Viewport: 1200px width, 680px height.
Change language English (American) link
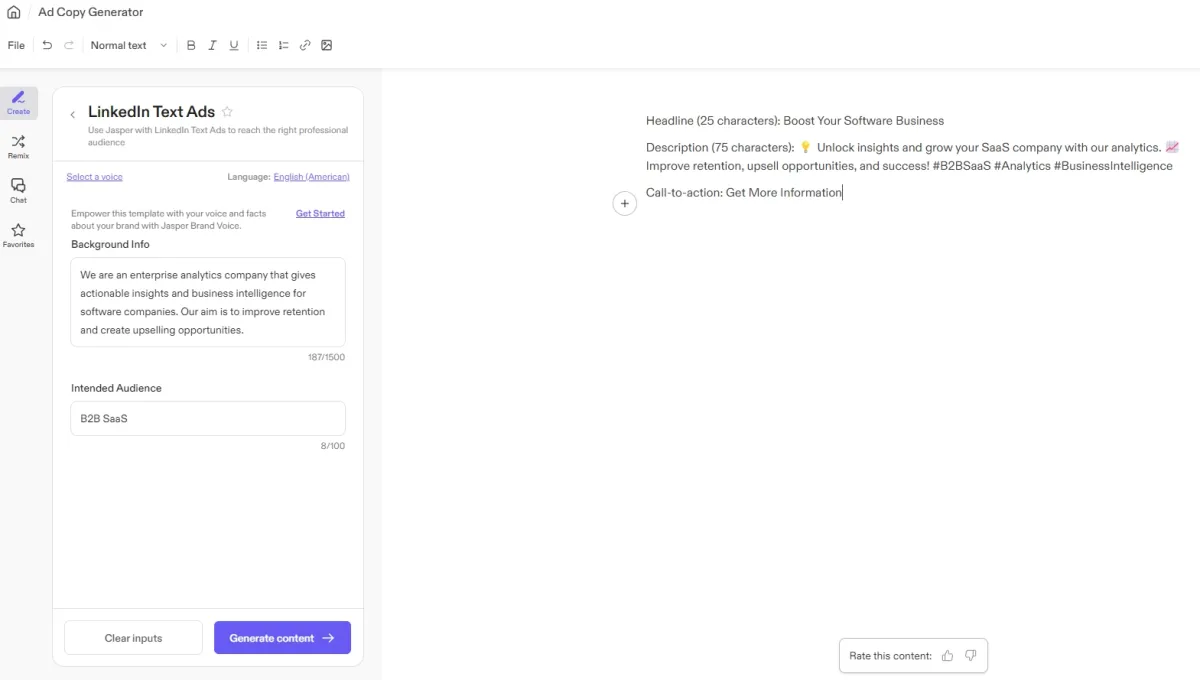click(312, 177)
